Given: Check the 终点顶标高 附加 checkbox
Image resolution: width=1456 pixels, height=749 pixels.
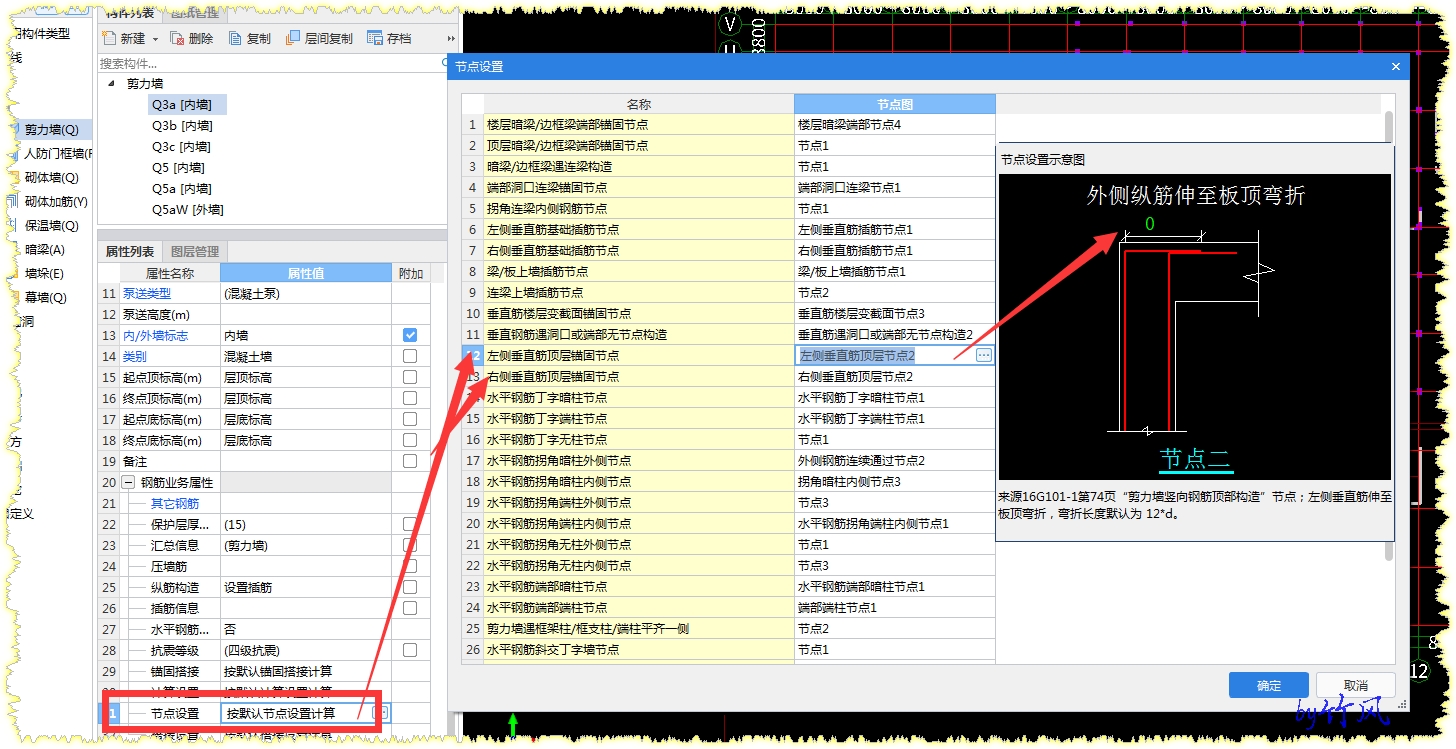Looking at the screenshot, I should (x=410, y=398).
